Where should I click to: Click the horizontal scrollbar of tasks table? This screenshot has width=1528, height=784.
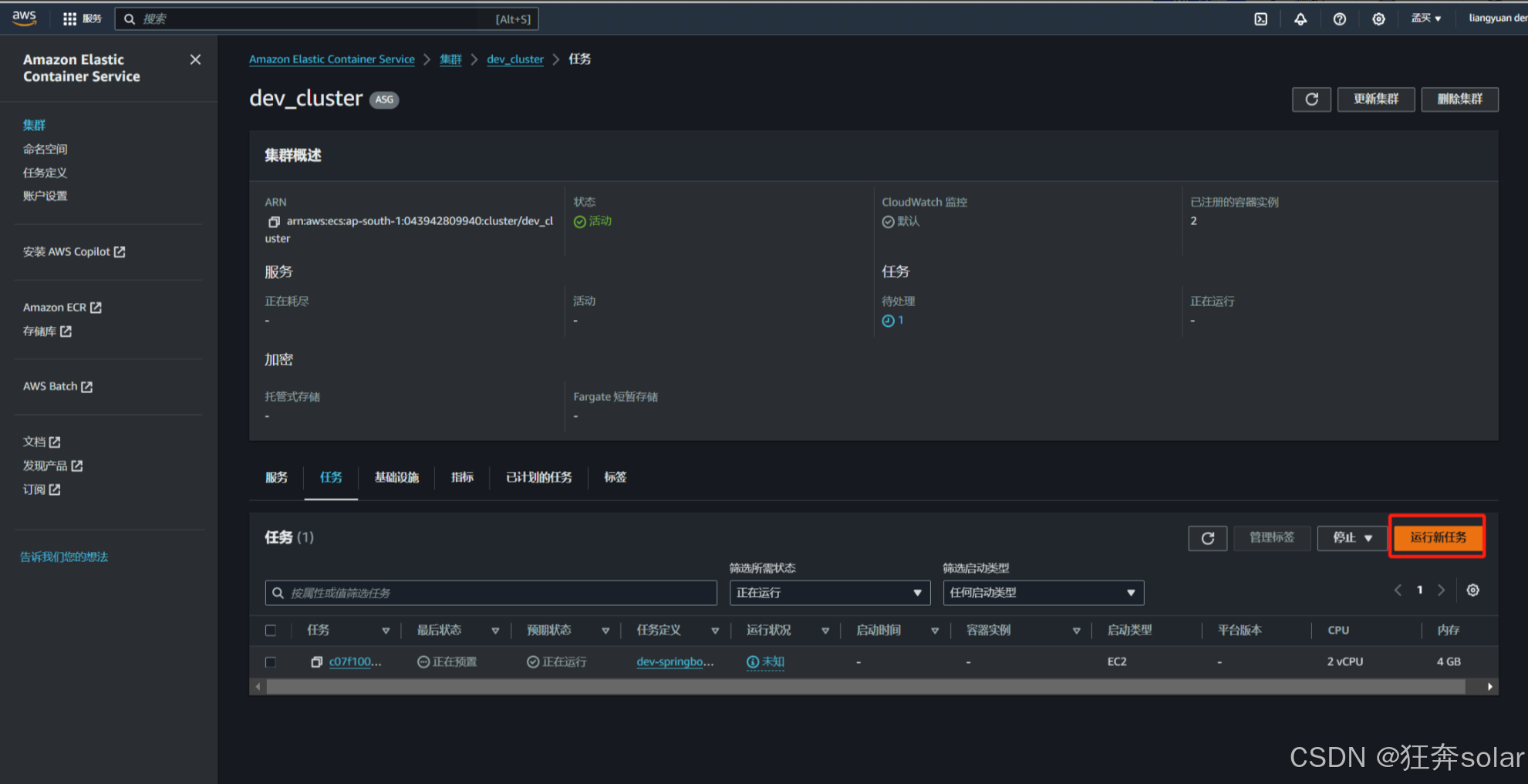[865, 687]
